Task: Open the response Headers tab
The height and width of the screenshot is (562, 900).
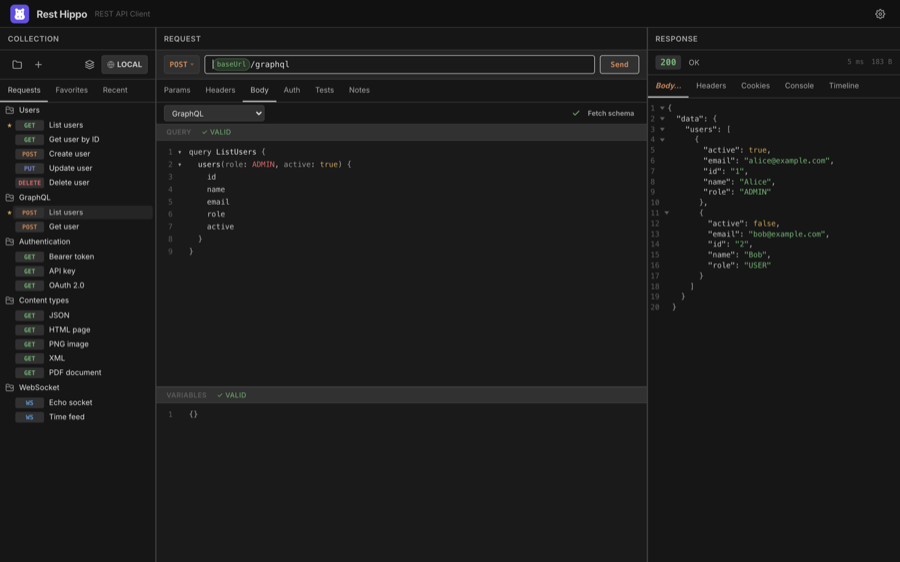Action: [x=711, y=86]
